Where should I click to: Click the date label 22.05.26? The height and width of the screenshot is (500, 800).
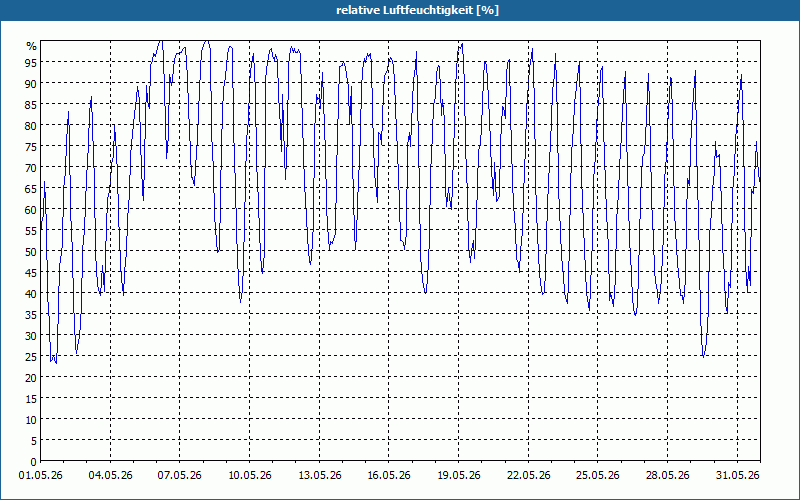[529, 476]
